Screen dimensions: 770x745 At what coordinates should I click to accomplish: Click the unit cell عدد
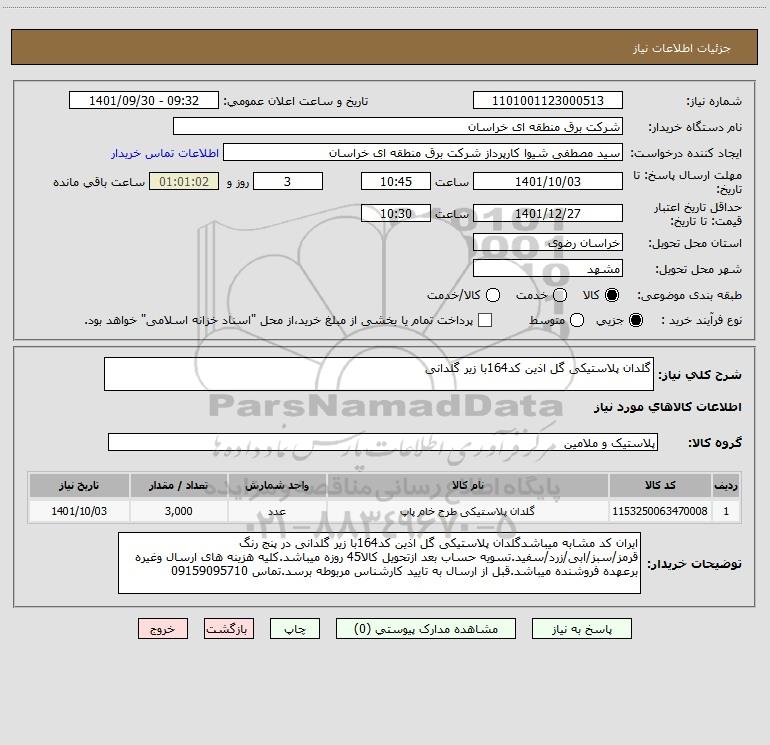[277, 511]
